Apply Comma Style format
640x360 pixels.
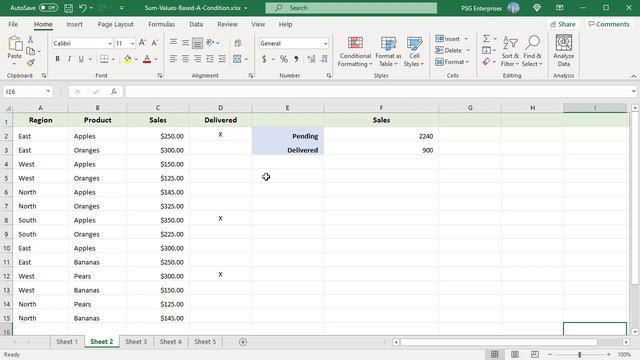pyautogui.click(x=296, y=59)
